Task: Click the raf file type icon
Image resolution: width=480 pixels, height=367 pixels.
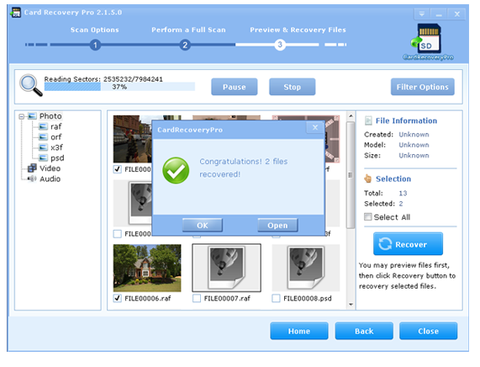Action: pos(43,127)
